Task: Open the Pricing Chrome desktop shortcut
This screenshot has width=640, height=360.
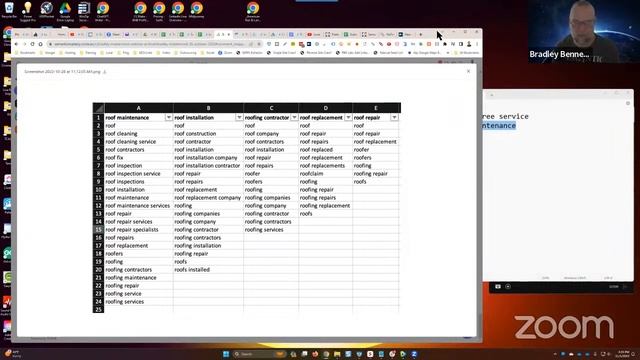Action: pyautogui.click(x=159, y=11)
